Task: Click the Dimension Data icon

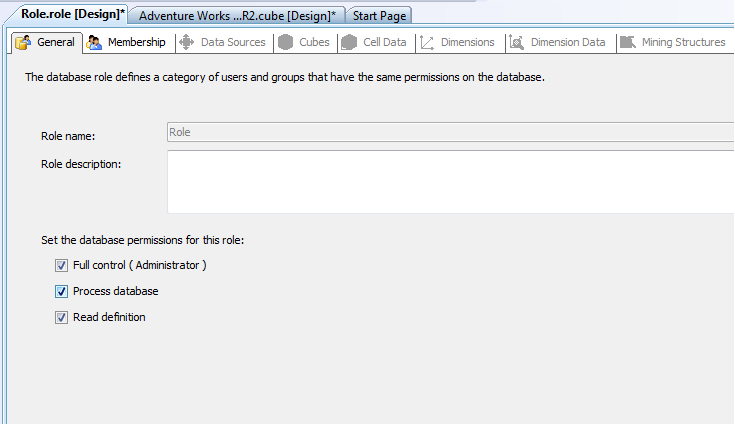Action: click(517, 42)
